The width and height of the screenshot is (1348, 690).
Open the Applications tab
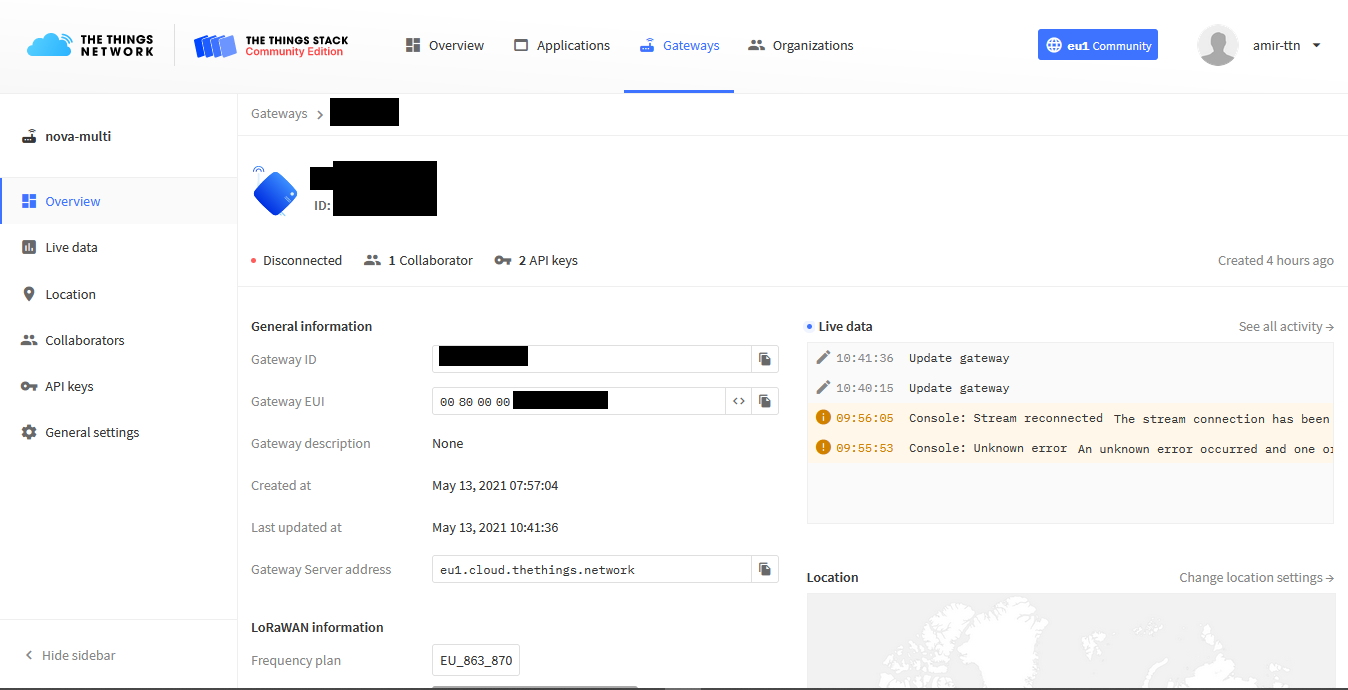561,45
